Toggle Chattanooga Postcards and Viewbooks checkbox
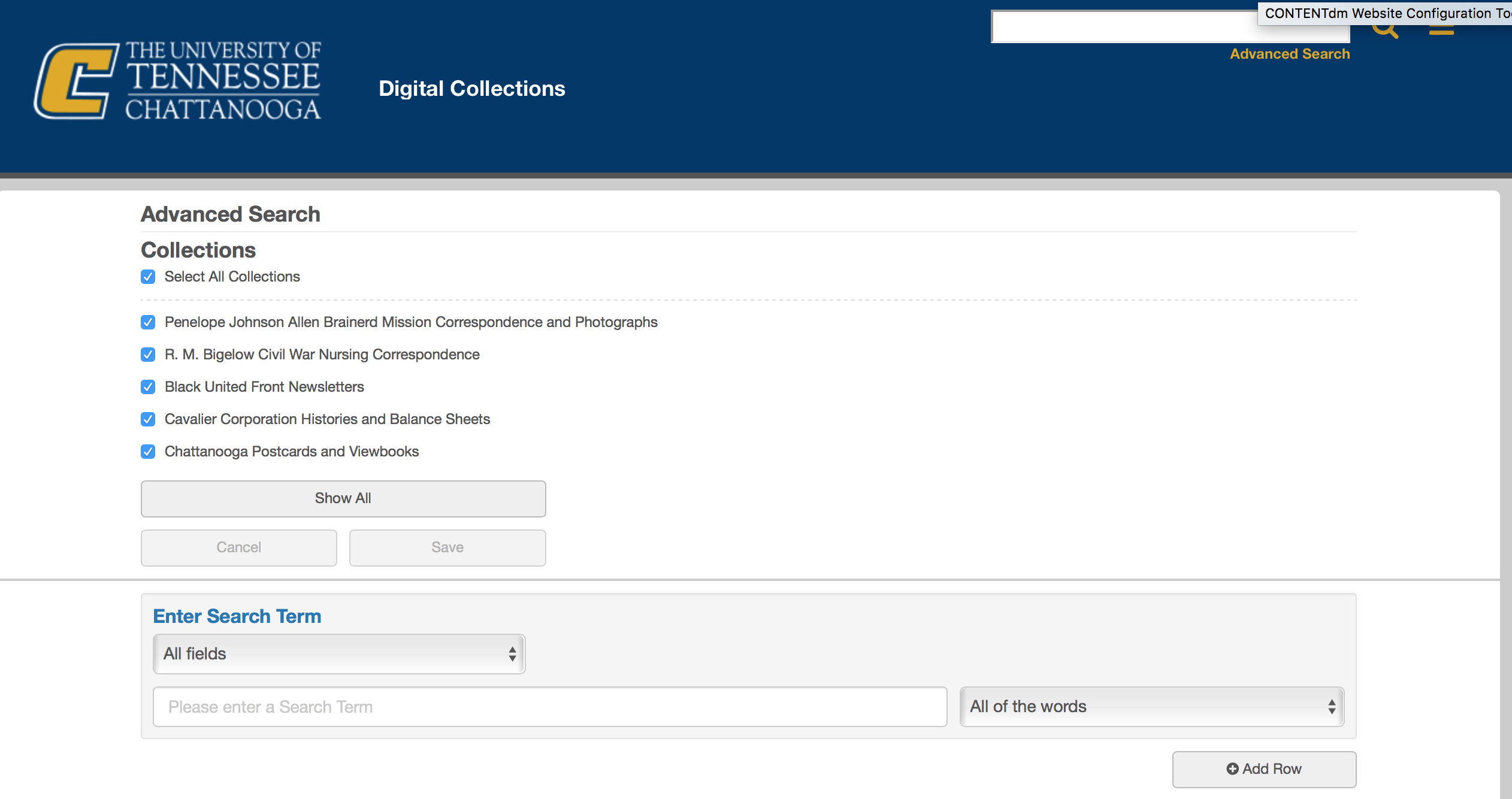This screenshot has height=799, width=1512. (148, 452)
